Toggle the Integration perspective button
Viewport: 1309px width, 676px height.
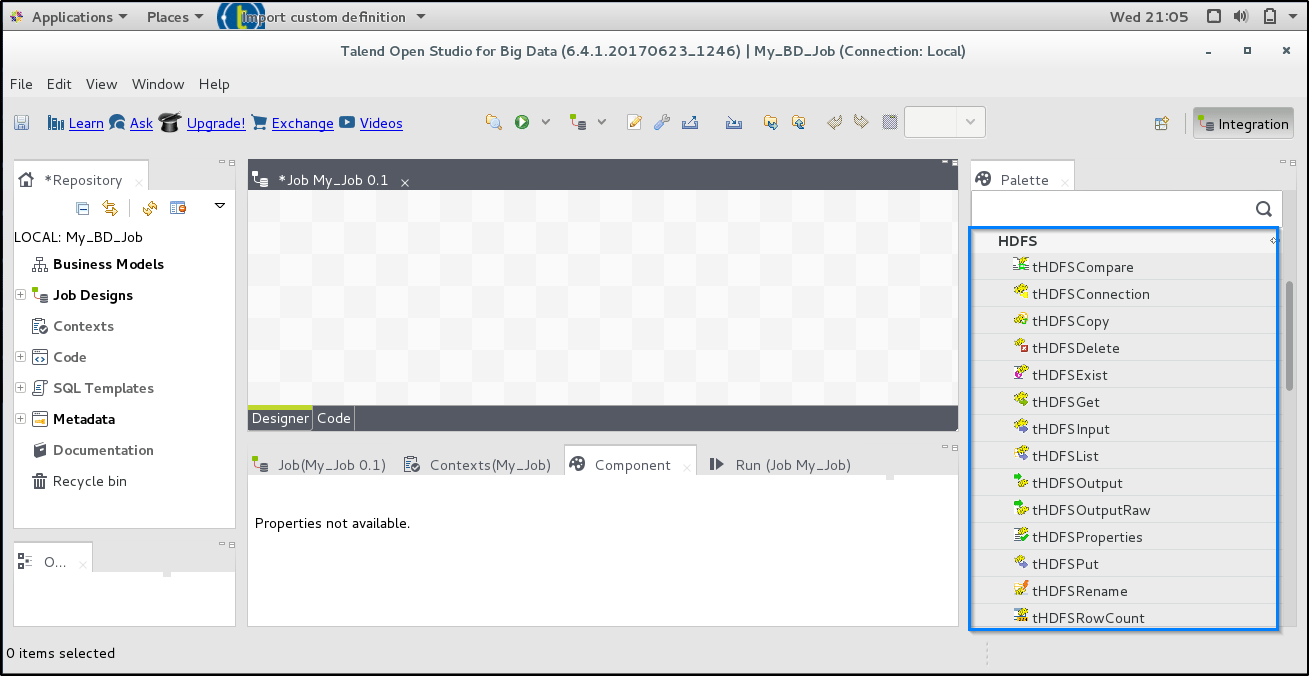coord(1243,124)
